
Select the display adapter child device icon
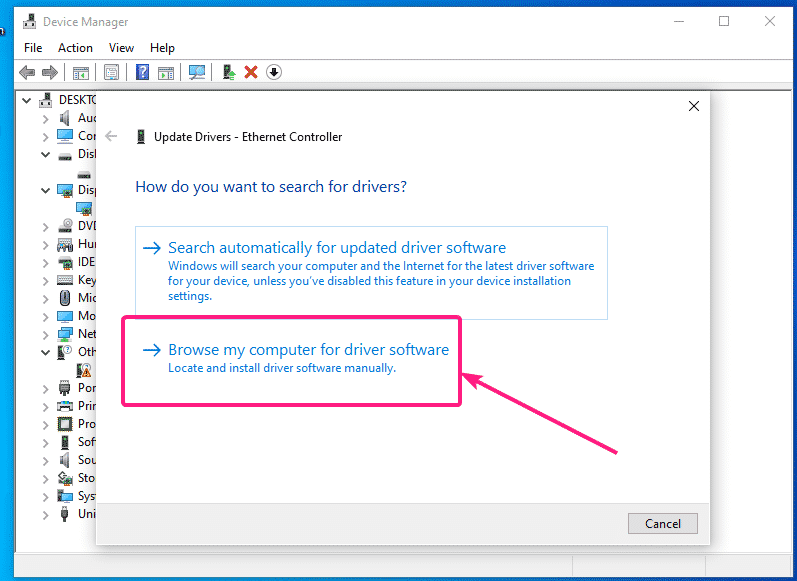[84, 208]
